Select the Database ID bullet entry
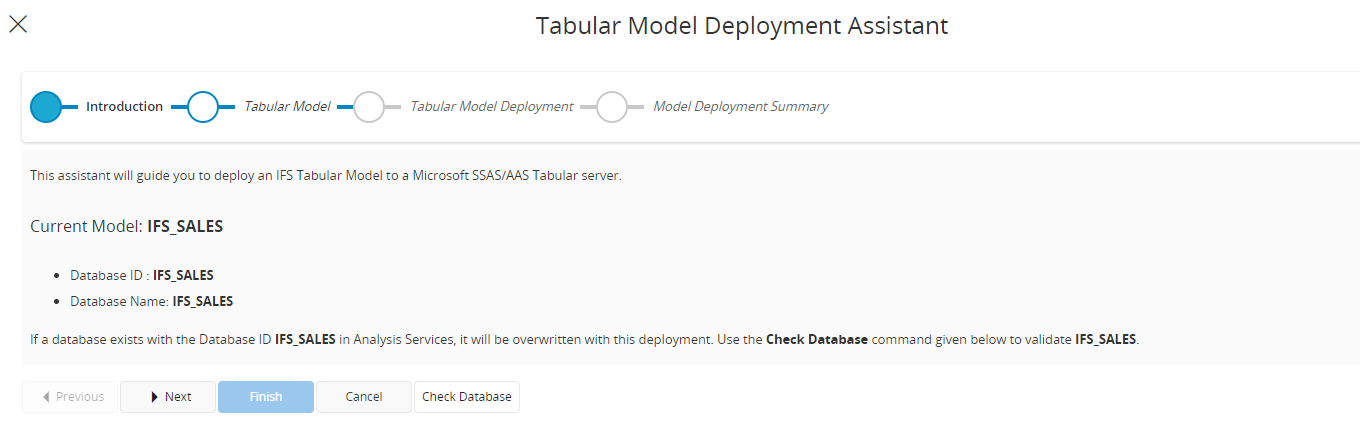This screenshot has width=1360, height=423. click(141, 275)
